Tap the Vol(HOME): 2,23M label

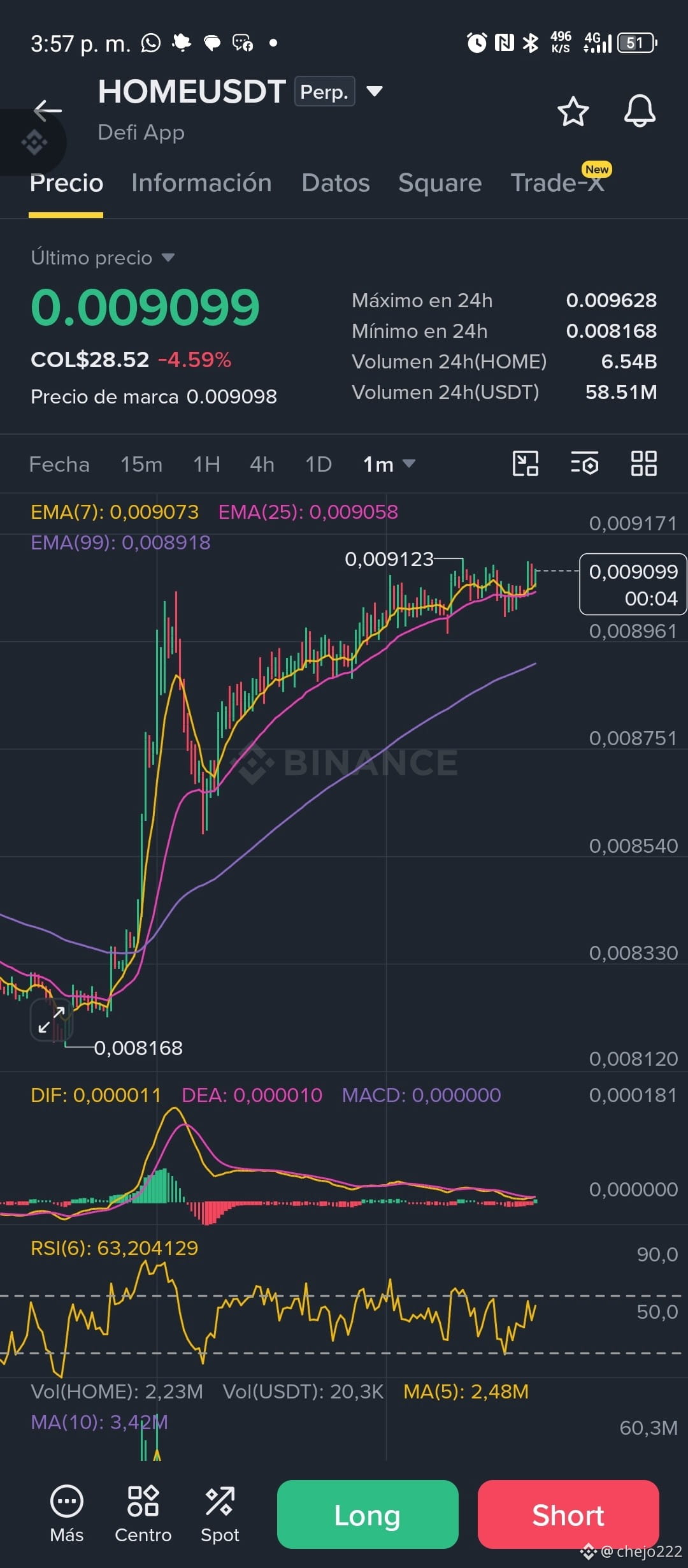(x=117, y=1391)
